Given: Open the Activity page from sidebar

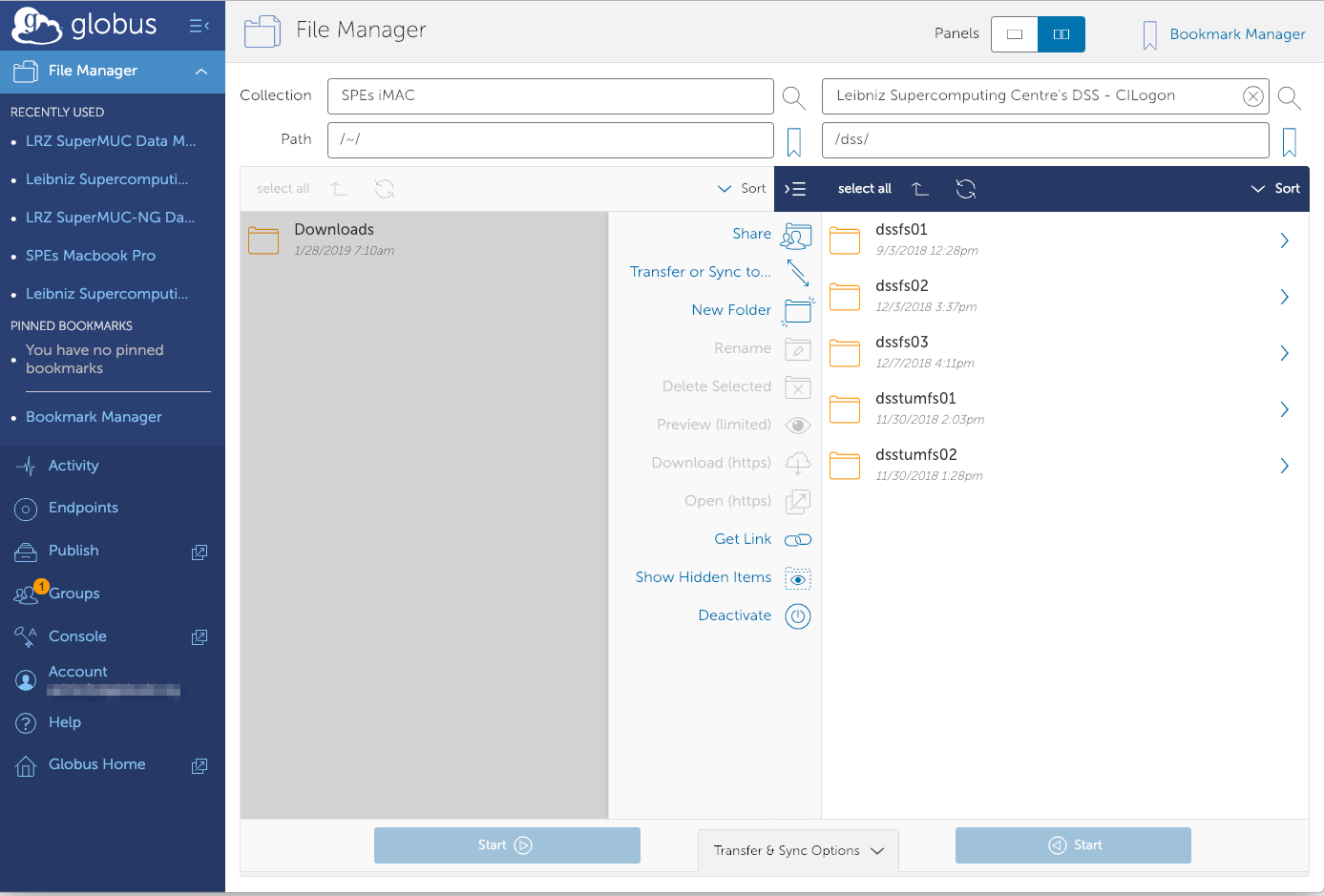Looking at the screenshot, I should [x=74, y=466].
